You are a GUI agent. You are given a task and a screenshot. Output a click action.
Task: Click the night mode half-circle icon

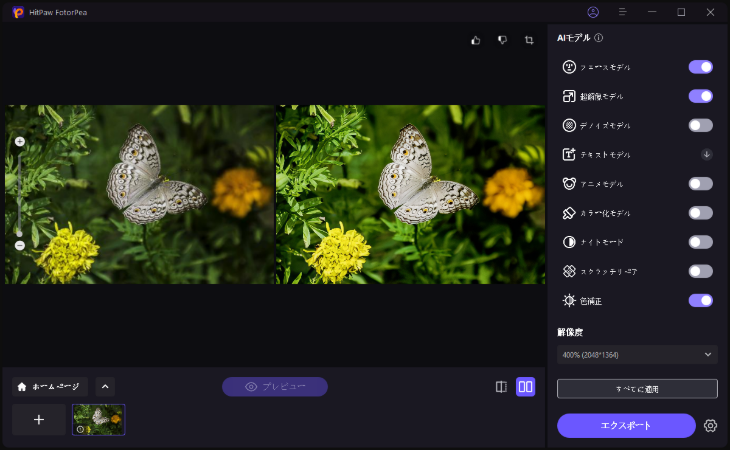pos(569,242)
